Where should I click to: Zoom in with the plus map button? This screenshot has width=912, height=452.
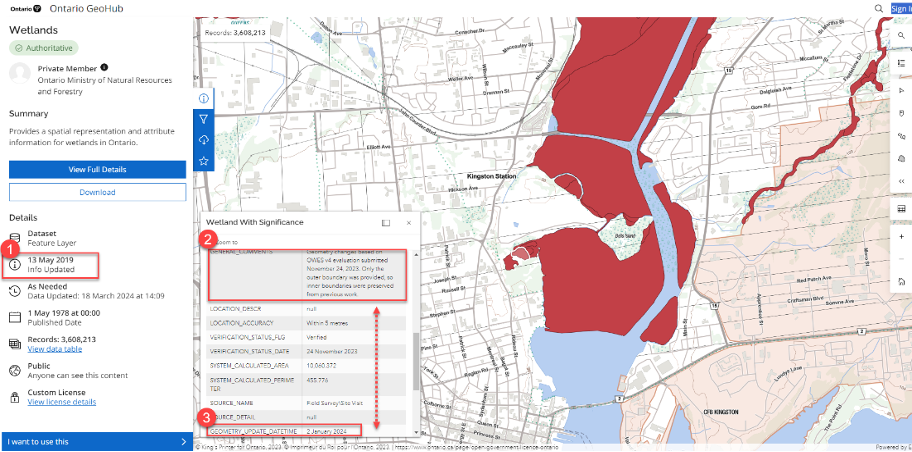[x=901, y=237]
